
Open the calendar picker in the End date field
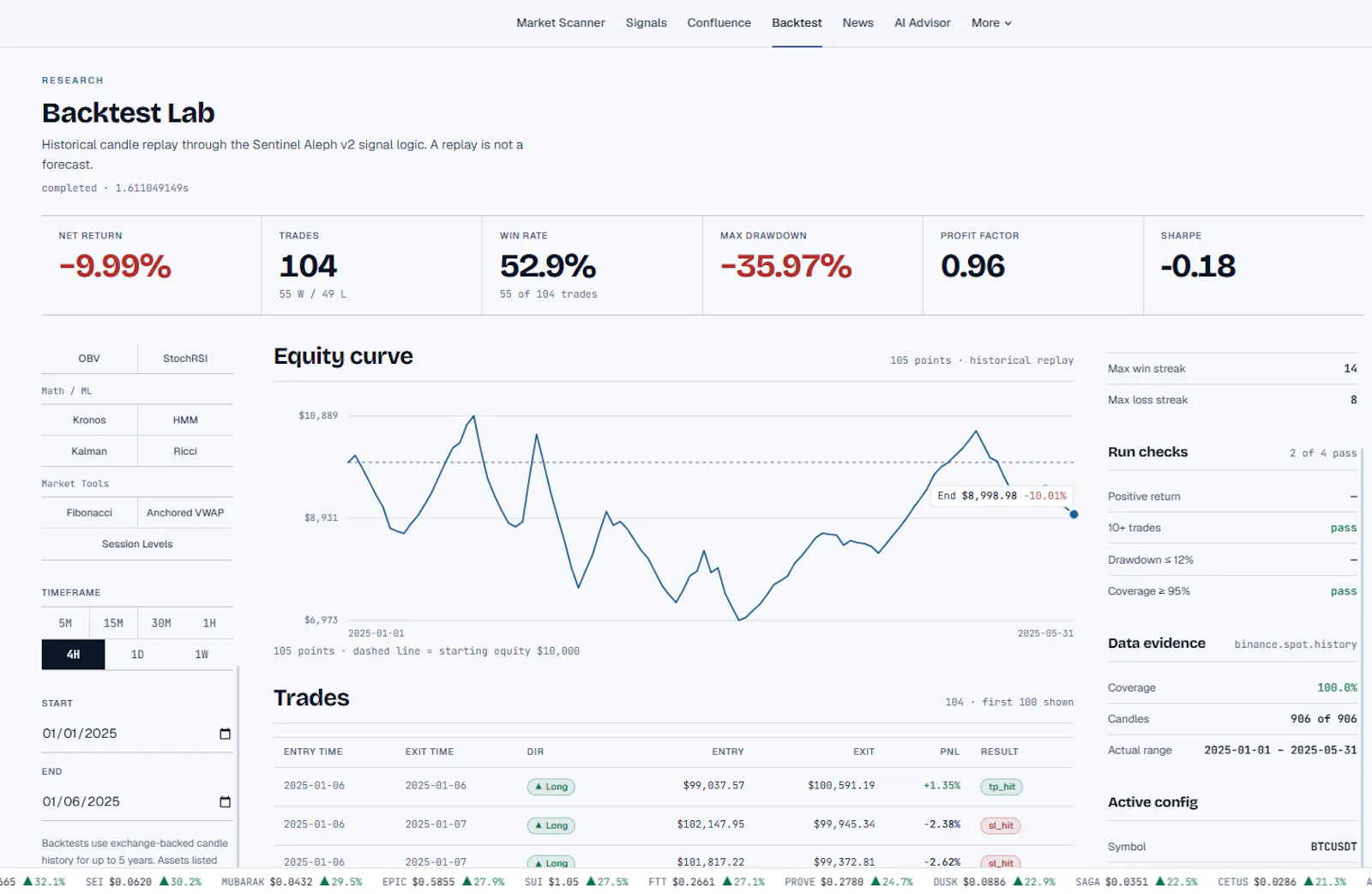coord(225,802)
